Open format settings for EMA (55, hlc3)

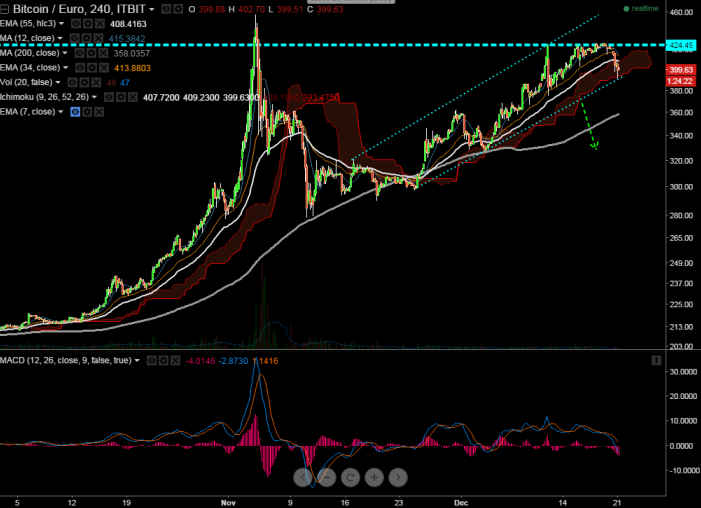[88, 24]
